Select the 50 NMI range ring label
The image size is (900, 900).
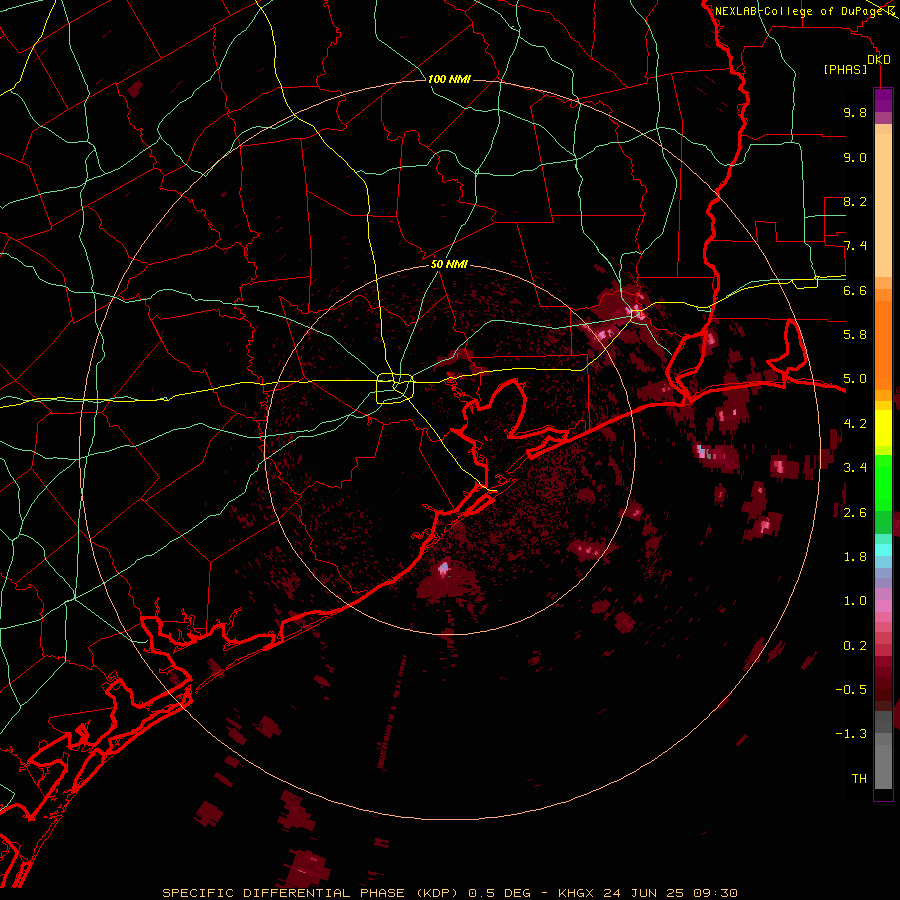click(449, 264)
